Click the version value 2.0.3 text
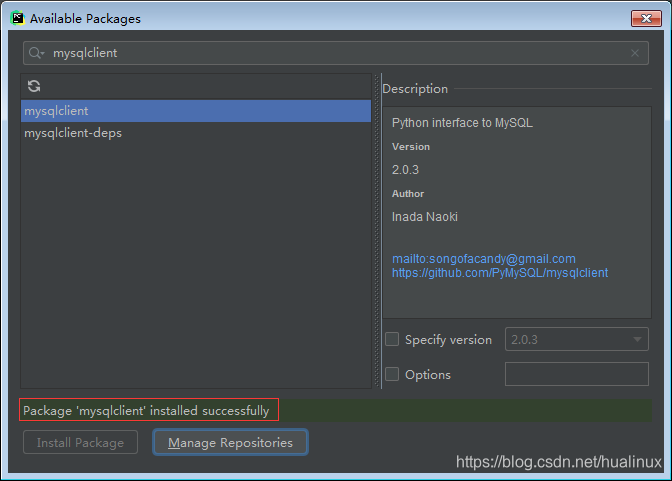This screenshot has height=481, width=672. coord(405,170)
